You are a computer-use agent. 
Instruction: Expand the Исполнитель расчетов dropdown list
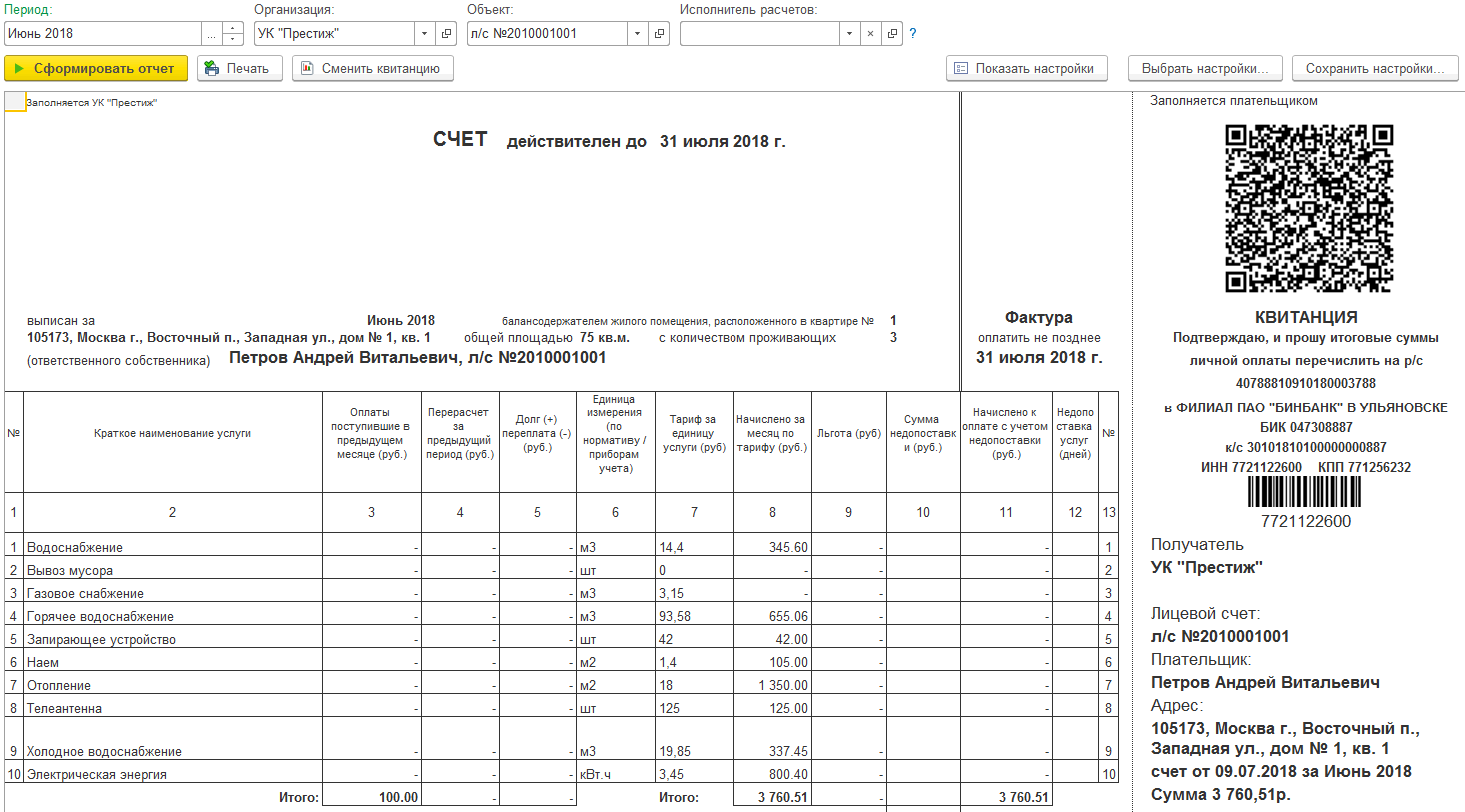(849, 34)
